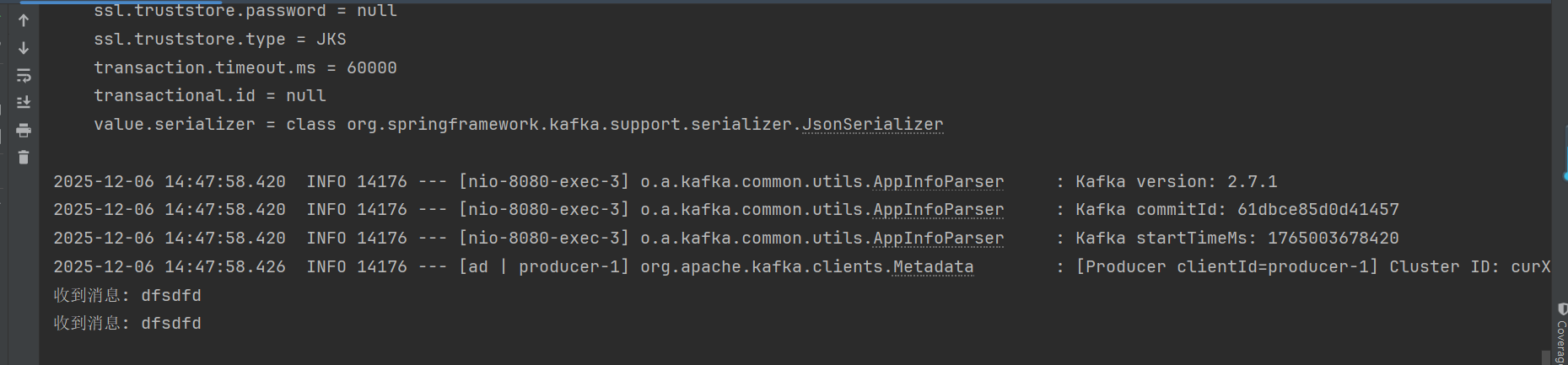
Task: Click the first 收到消息: dfsdfd output line
Action: pos(127,296)
